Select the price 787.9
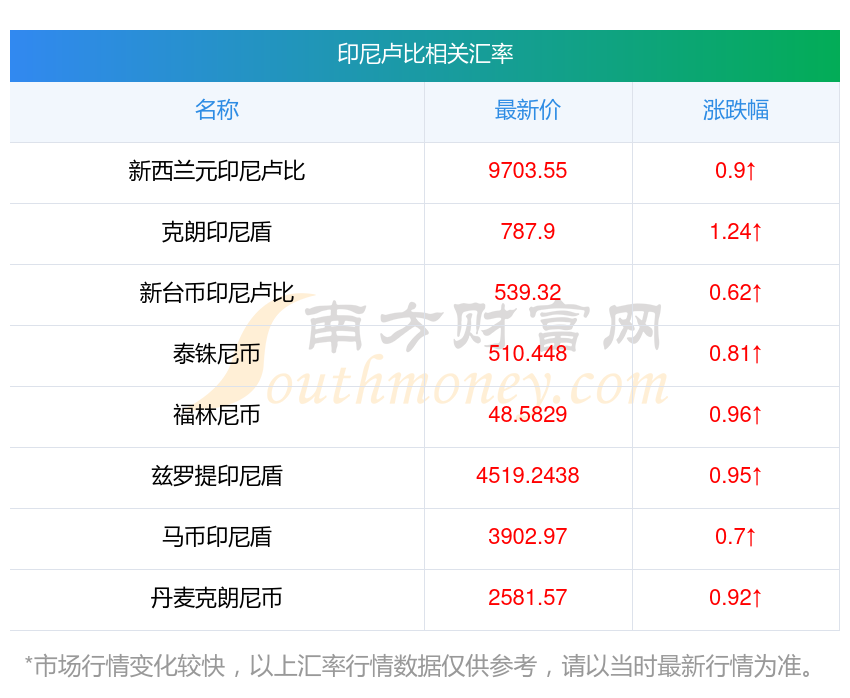This screenshot has height=698, width=850. coord(527,232)
